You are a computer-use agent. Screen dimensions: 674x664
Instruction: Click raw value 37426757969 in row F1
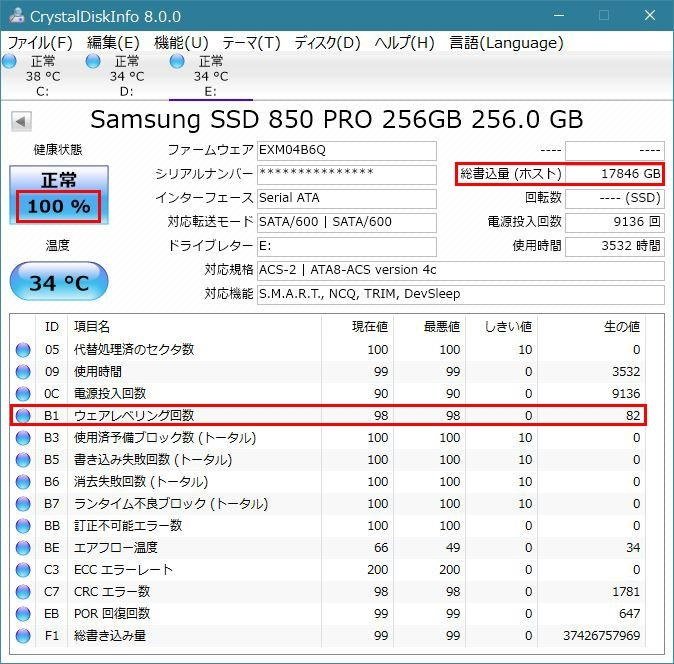(601, 636)
